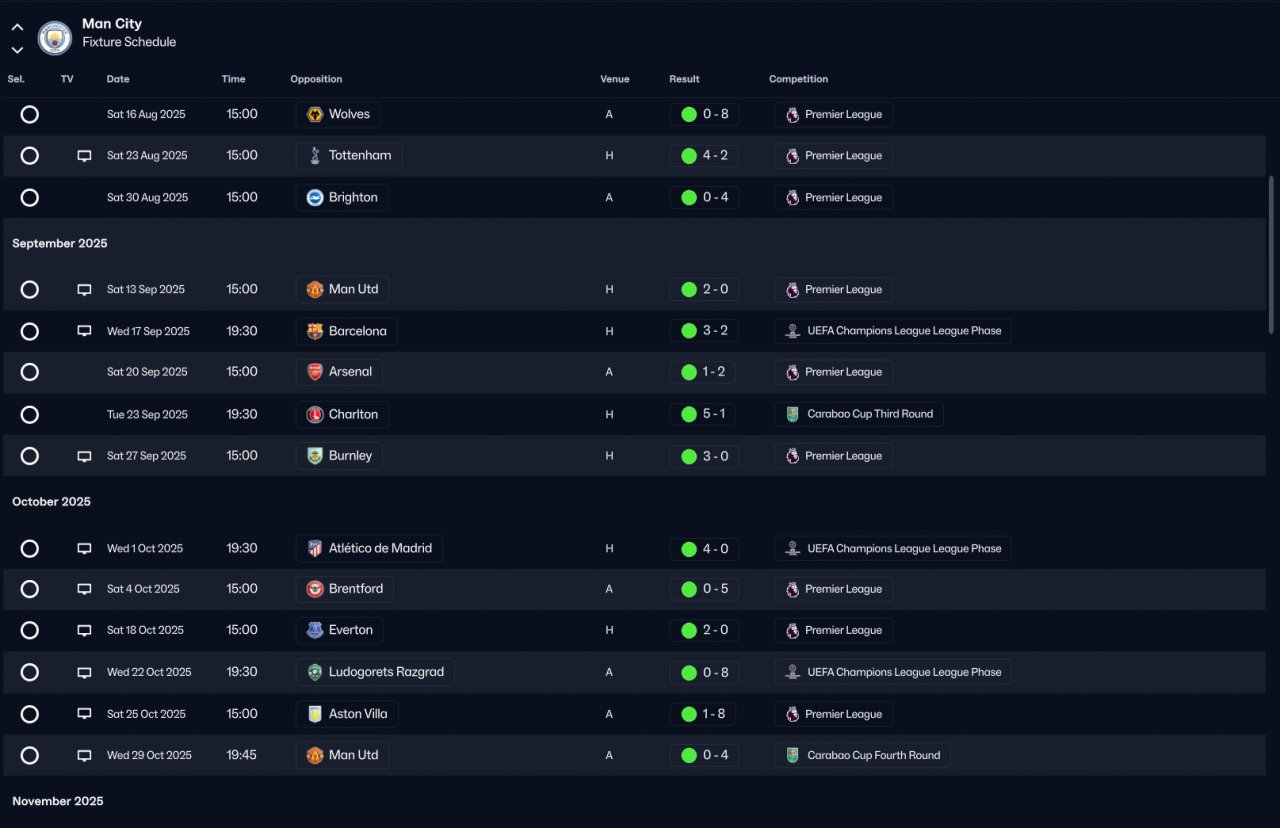Image resolution: width=1280 pixels, height=828 pixels.
Task: Click the Carabao Cup icon on Charlton row
Action: click(x=793, y=414)
